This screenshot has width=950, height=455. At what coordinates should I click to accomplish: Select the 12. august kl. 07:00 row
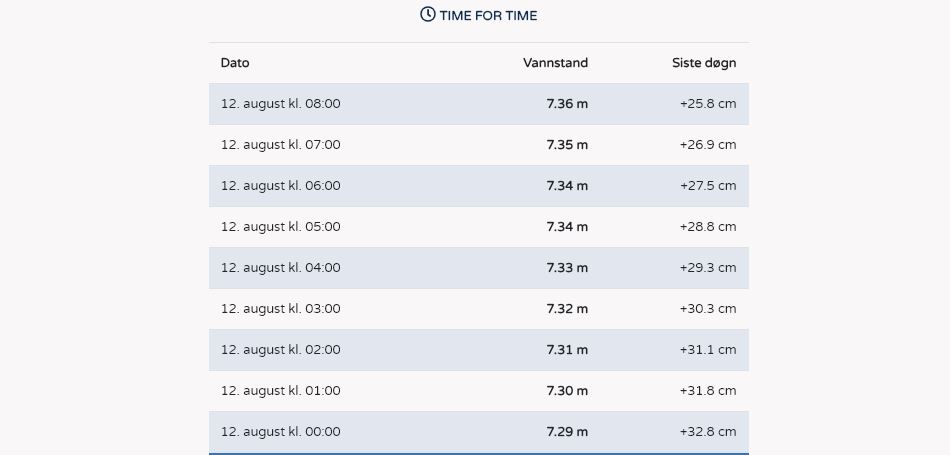(479, 145)
